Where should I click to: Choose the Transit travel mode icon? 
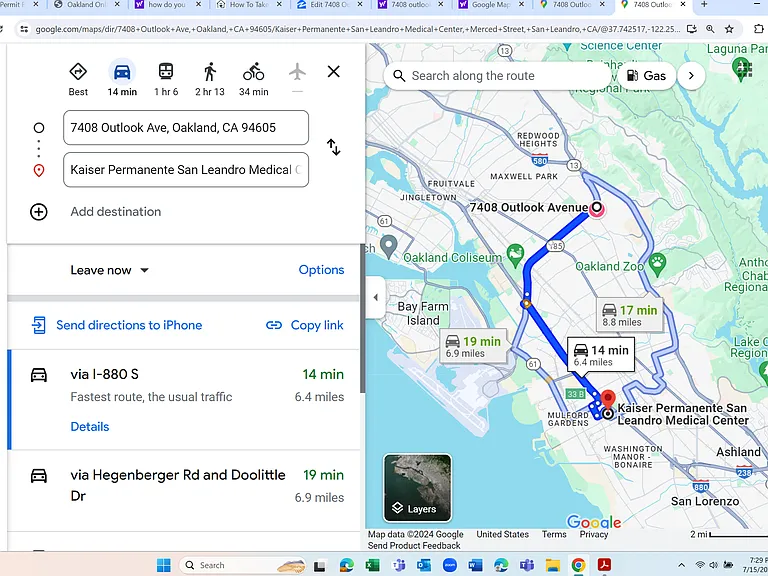point(166,72)
